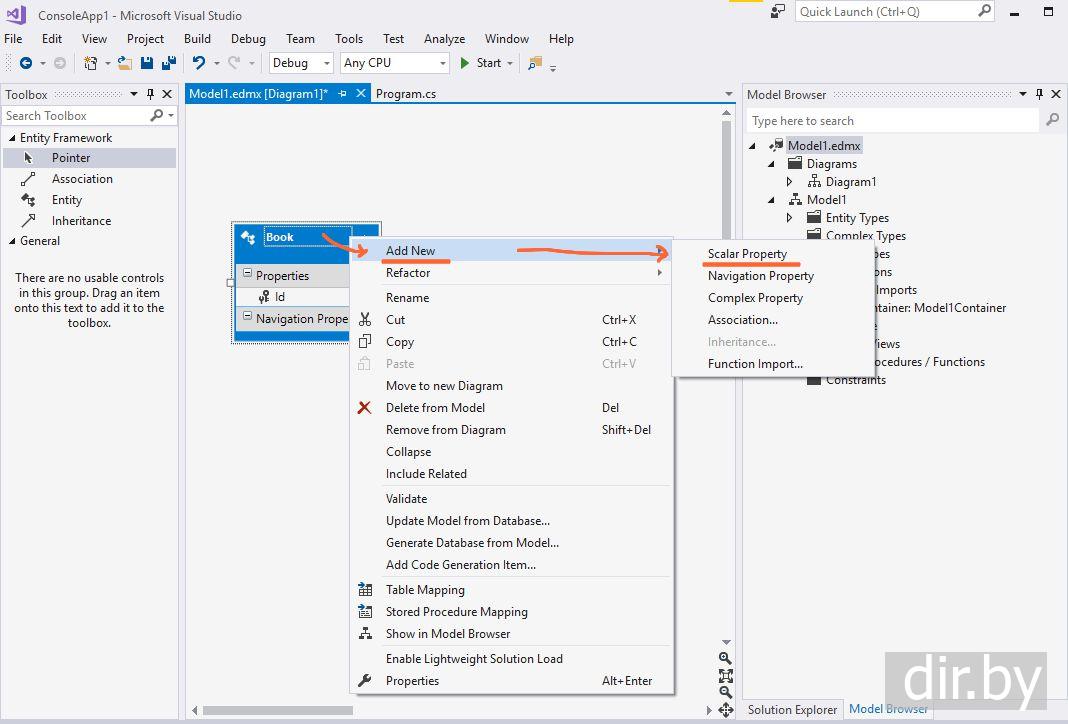Choose Scalar Property from the submenu
The height and width of the screenshot is (724, 1068).
coord(747,254)
